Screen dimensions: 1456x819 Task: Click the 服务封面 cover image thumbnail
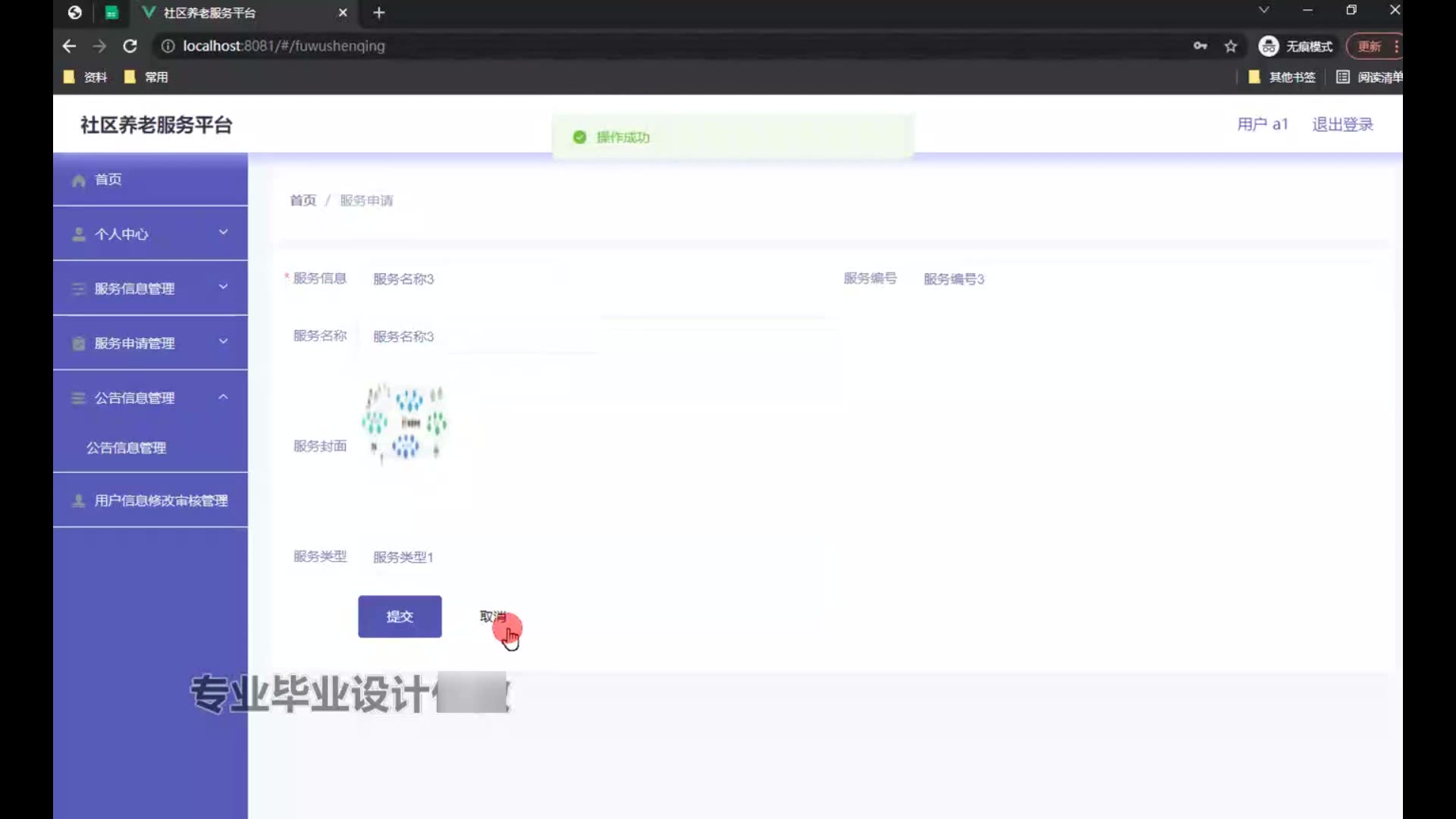(x=405, y=422)
